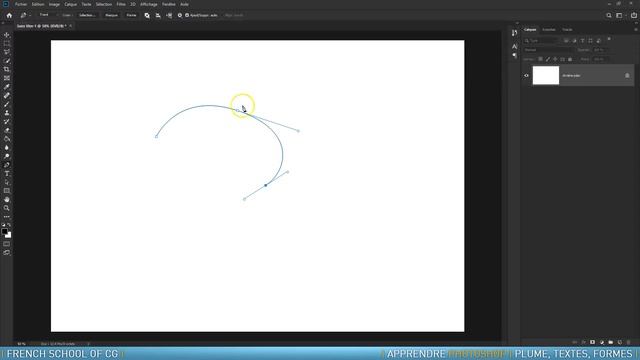Select the Move tool

tap(7, 35)
